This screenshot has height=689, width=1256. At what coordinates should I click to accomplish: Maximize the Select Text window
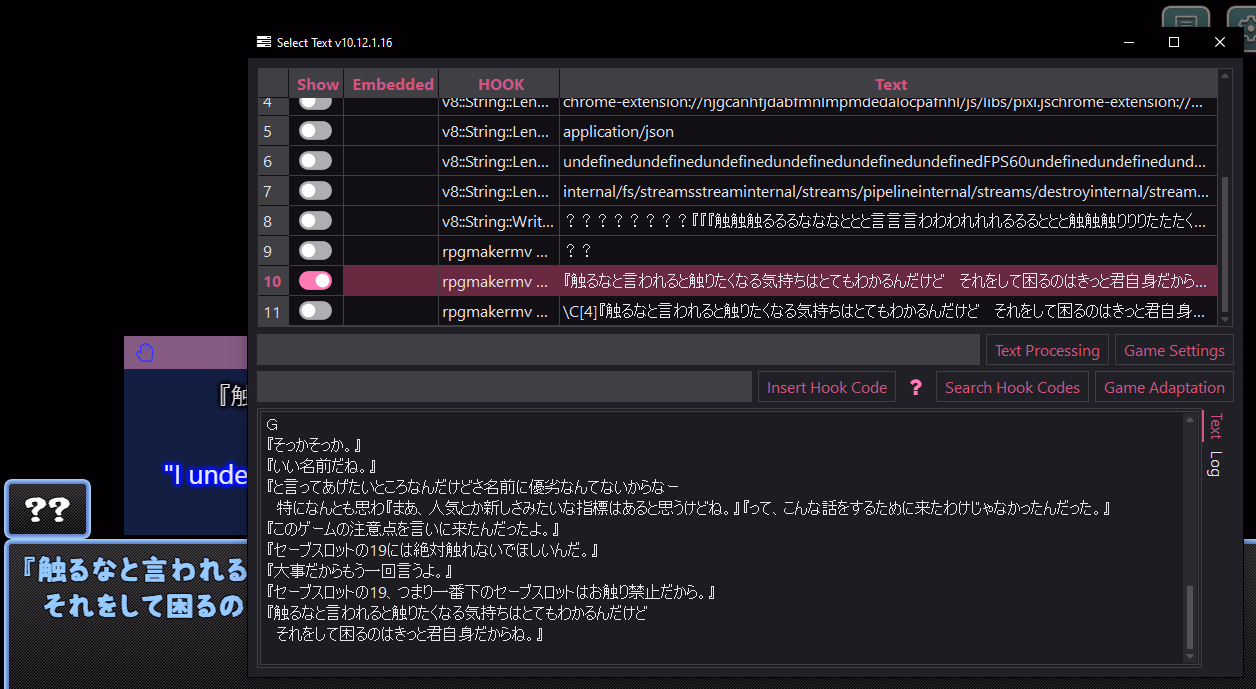(1174, 42)
